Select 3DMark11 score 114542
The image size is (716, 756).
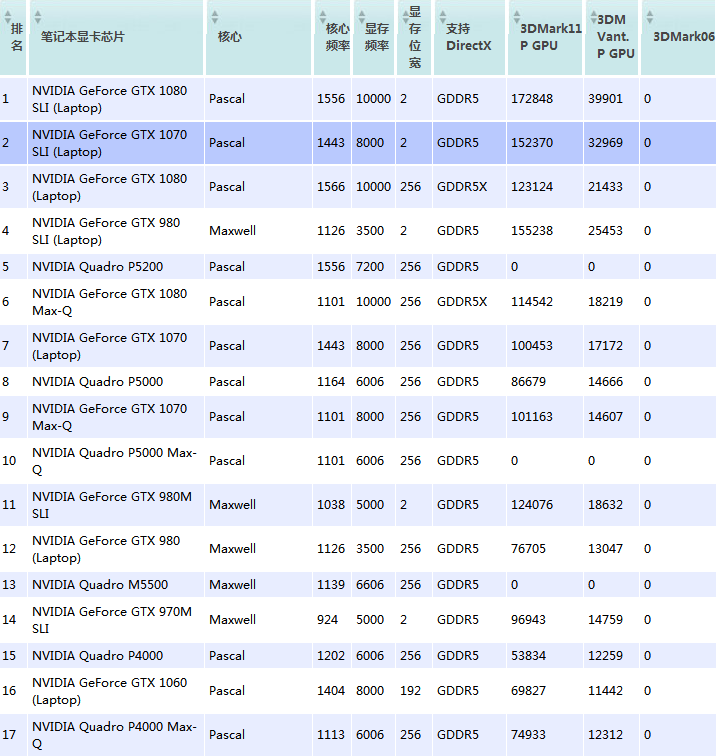click(532, 302)
